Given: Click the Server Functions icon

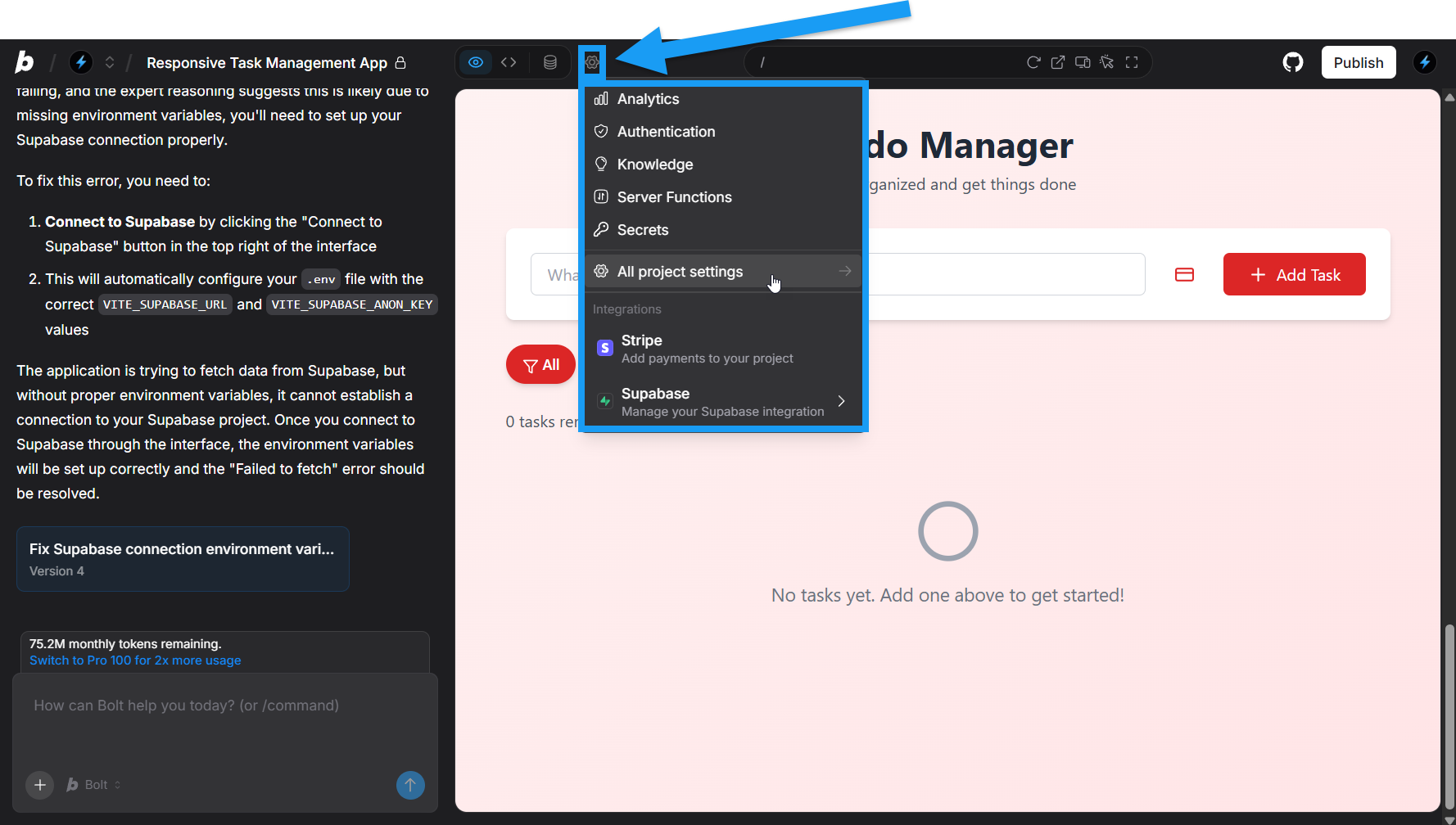Looking at the screenshot, I should click(601, 197).
